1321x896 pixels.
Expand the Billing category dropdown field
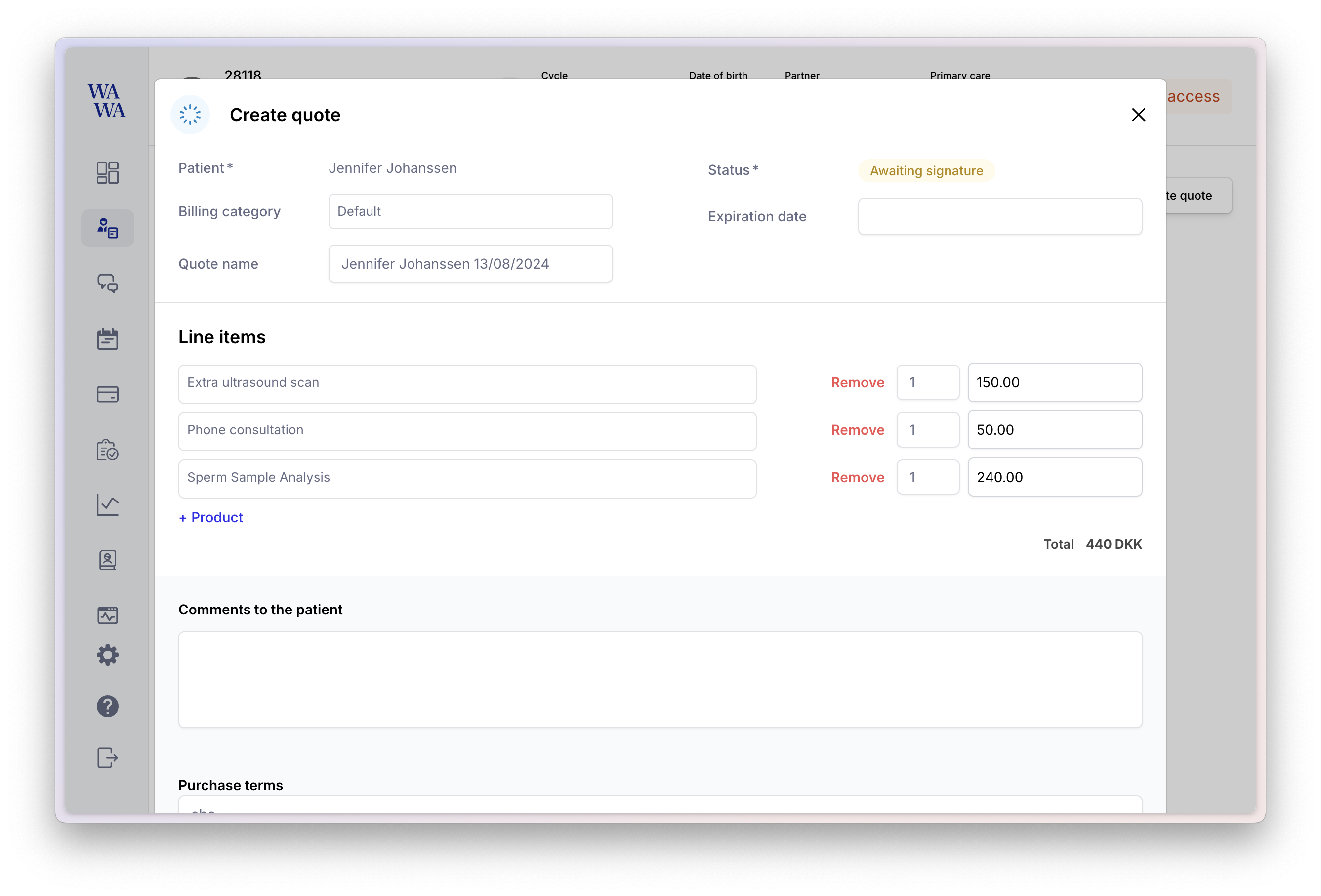coord(471,211)
